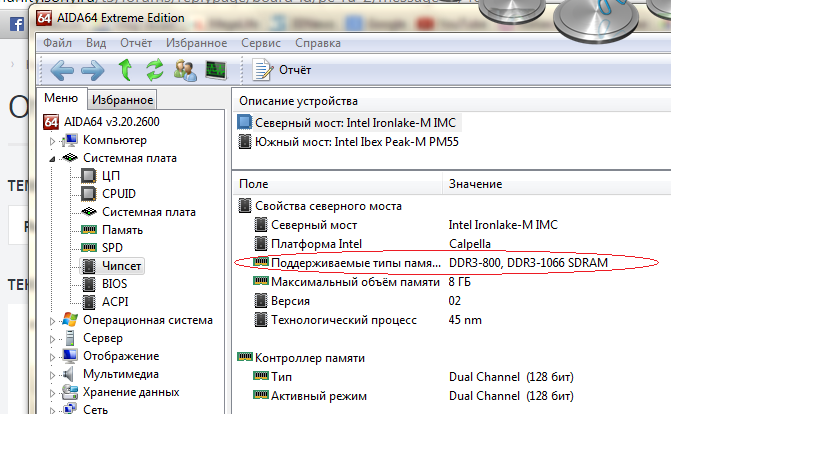Select the AIDA64 v3.20.2600 root node

tap(111, 122)
